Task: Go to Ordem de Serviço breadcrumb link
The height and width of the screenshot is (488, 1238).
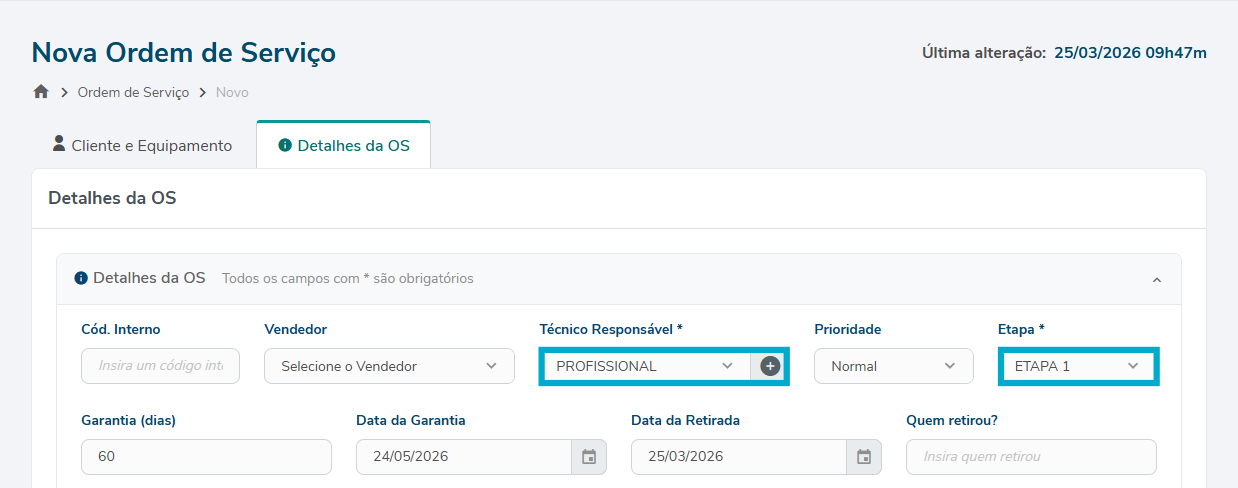Action: tap(133, 92)
